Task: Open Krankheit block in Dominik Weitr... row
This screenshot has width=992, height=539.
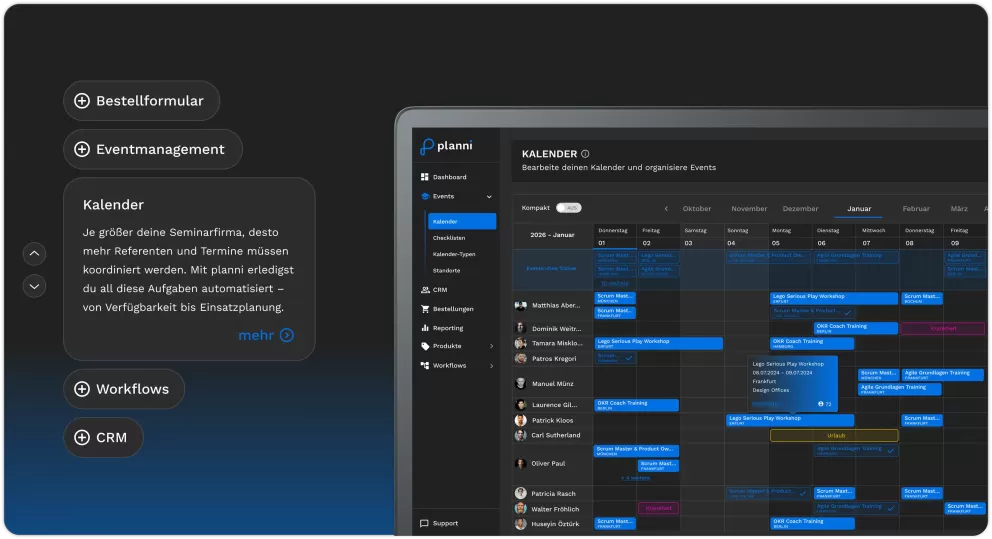Action: [x=943, y=328]
